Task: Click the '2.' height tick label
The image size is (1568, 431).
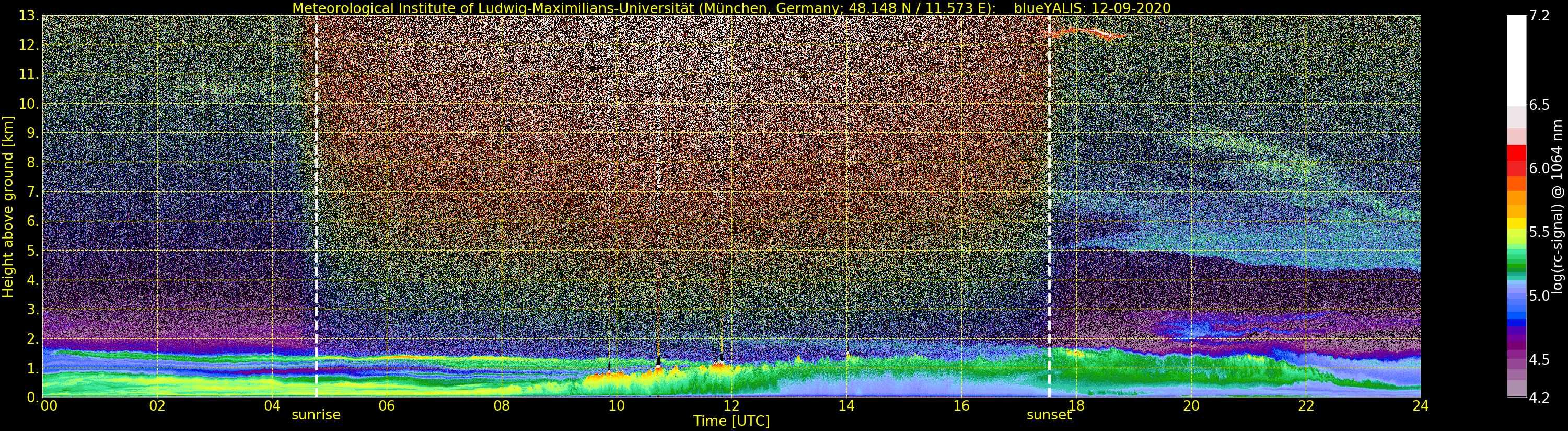Action: (33, 339)
